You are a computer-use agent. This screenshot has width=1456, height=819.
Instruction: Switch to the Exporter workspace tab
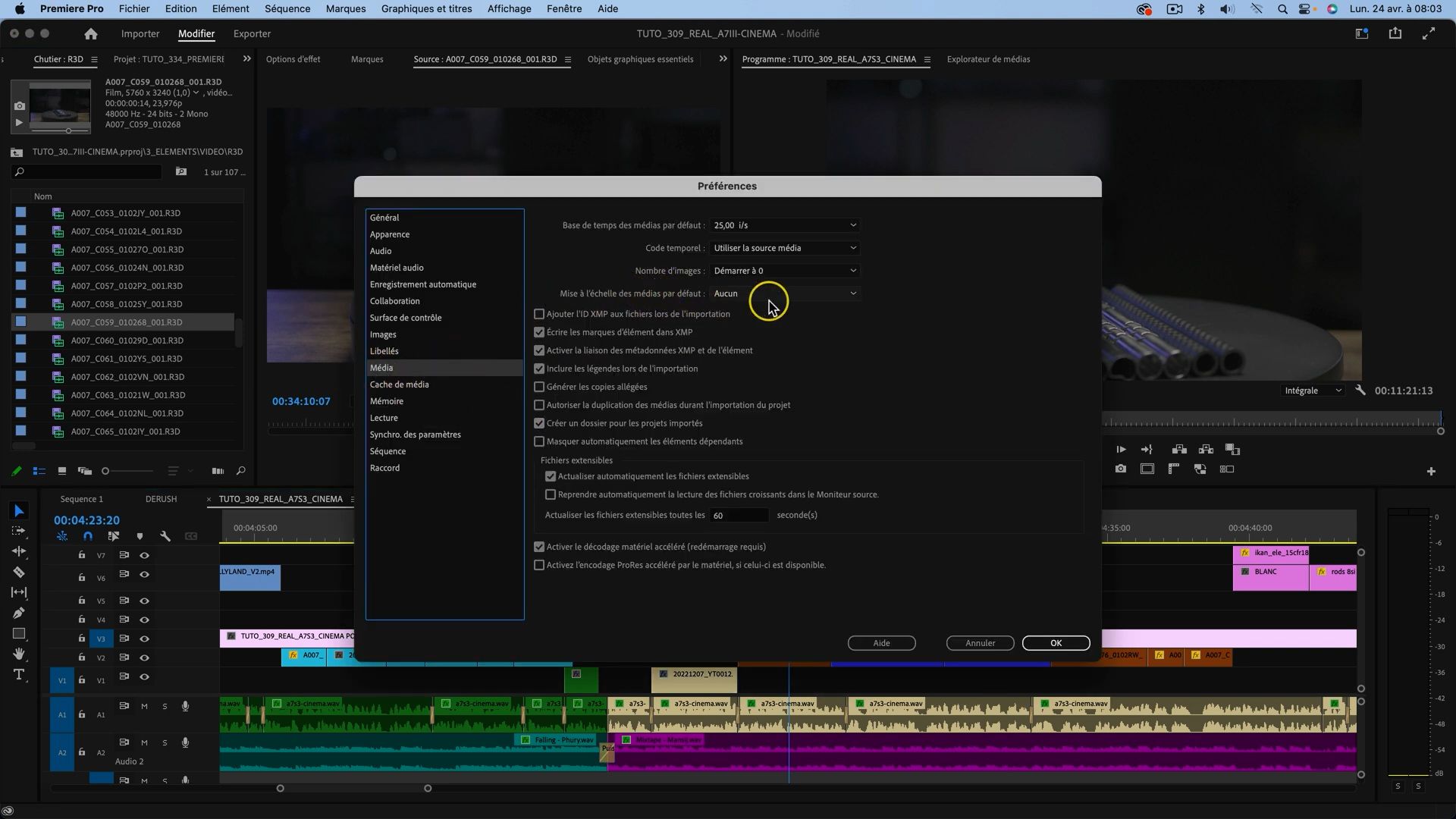(252, 33)
